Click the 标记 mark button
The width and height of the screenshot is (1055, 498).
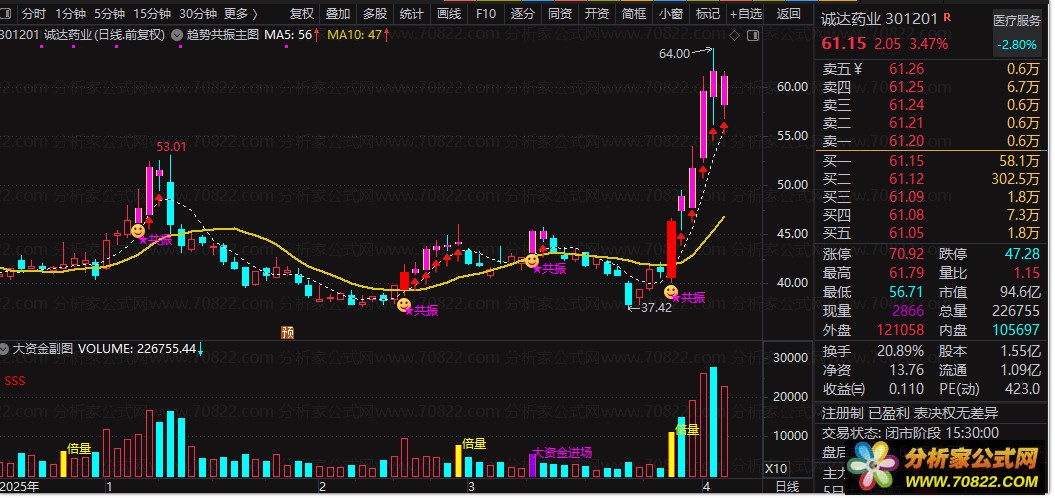(x=707, y=13)
